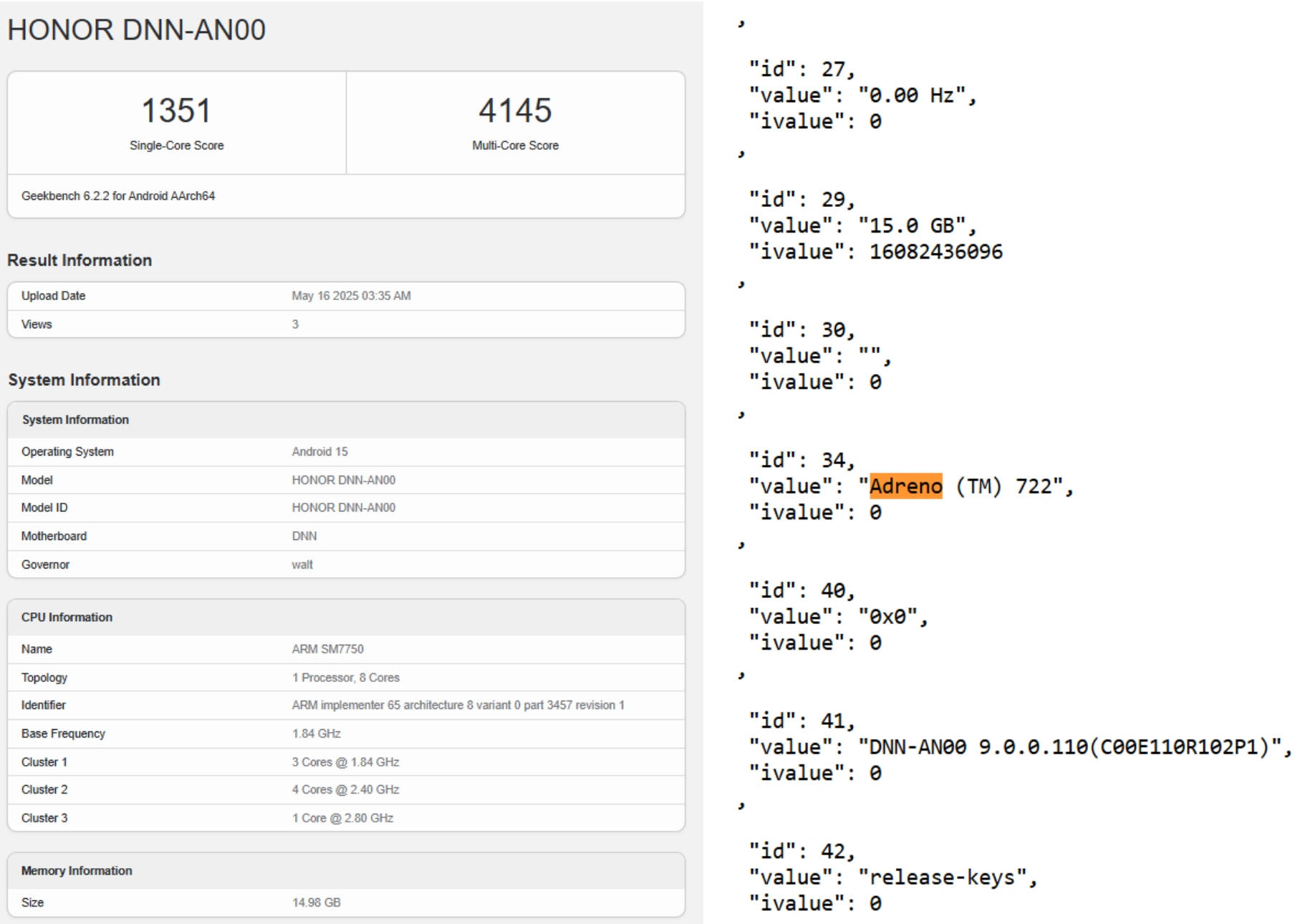Click Geekbench 6.2.2 for Android AArch64 text

click(x=118, y=196)
